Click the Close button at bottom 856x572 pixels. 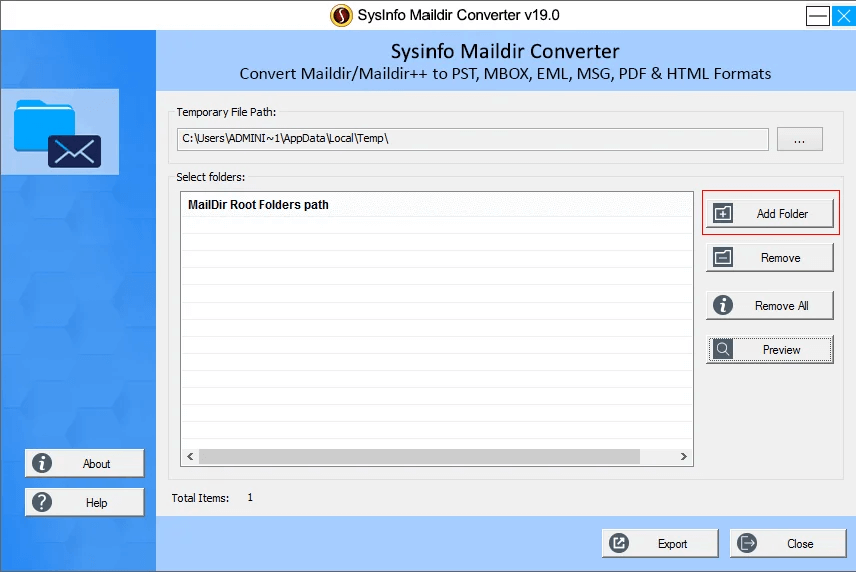point(788,544)
